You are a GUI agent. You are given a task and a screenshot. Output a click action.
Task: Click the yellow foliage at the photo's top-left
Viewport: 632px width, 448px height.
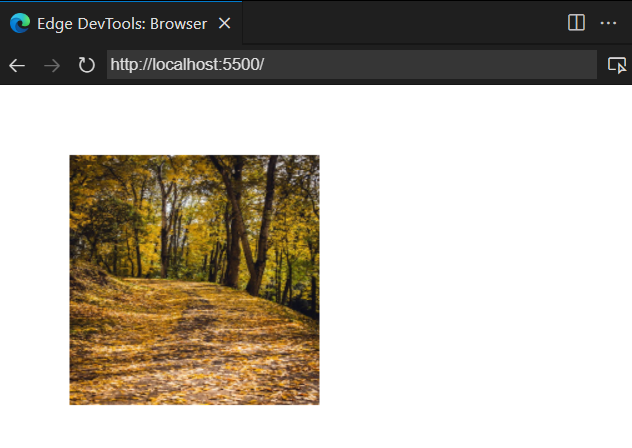pyautogui.click(x=95, y=180)
